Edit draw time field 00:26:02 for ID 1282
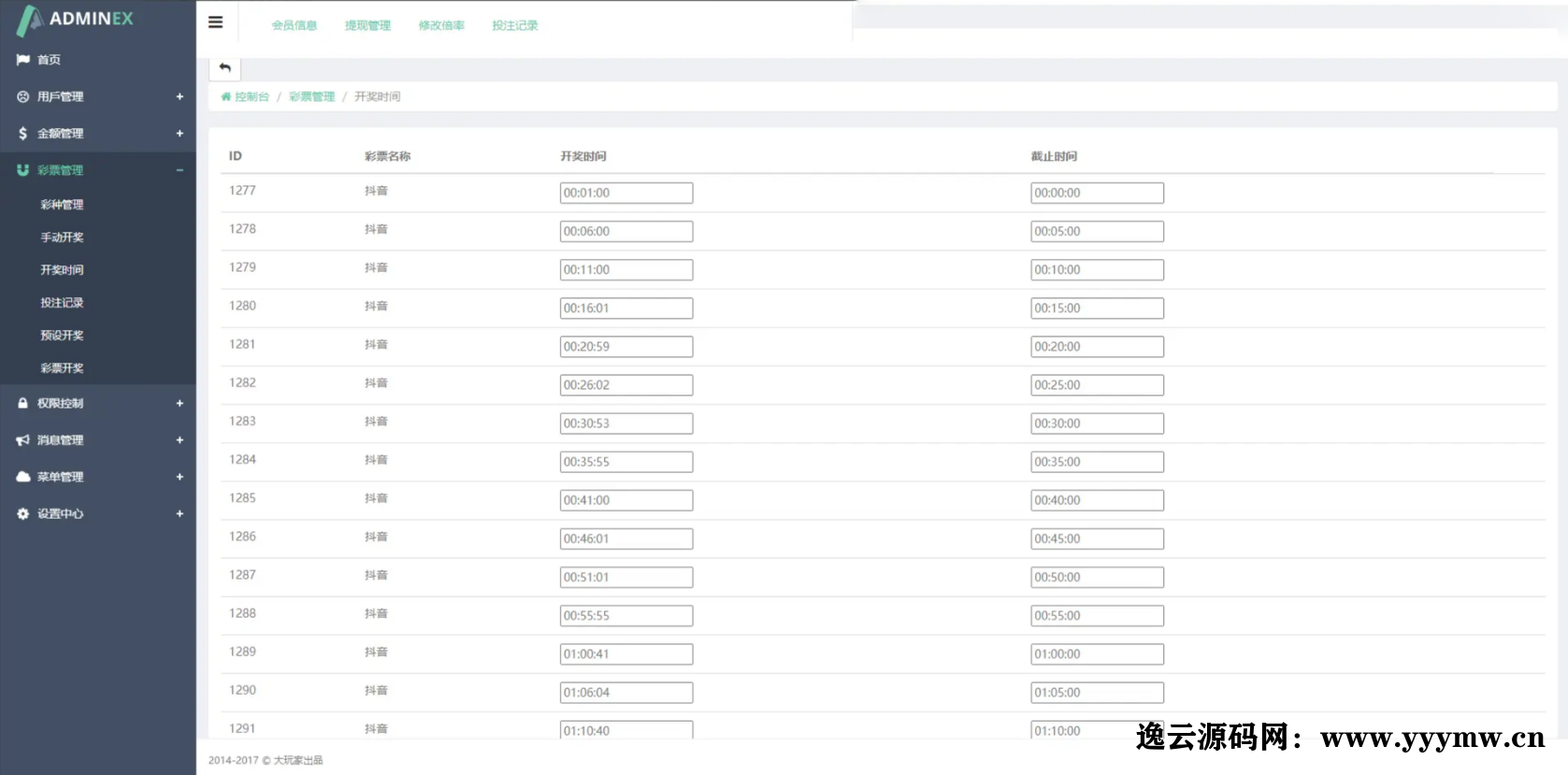 (x=626, y=384)
